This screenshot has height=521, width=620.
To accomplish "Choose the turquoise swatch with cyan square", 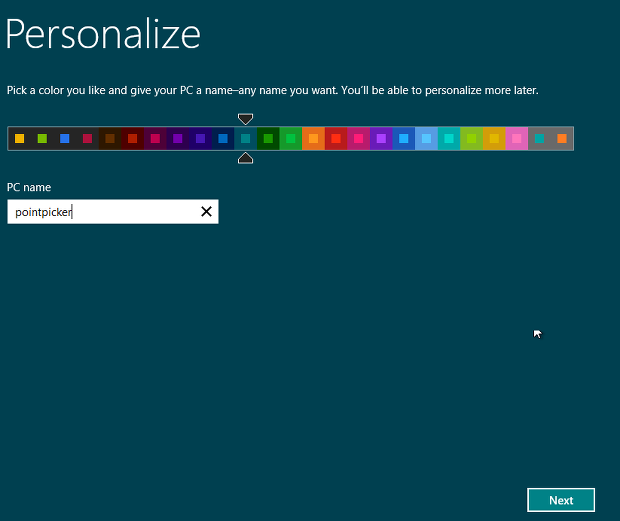I will tap(449, 138).
